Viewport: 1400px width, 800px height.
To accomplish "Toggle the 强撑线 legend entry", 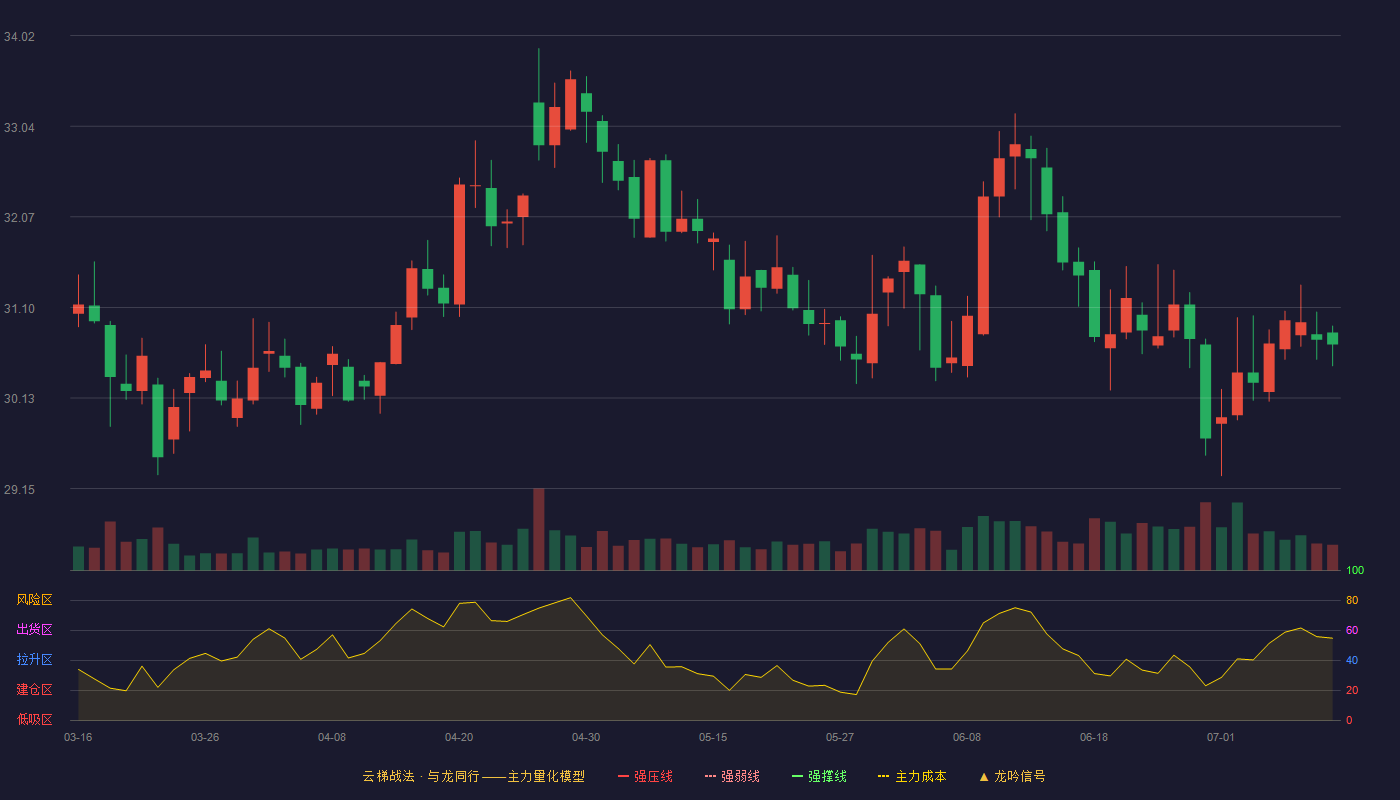I will tap(819, 776).
